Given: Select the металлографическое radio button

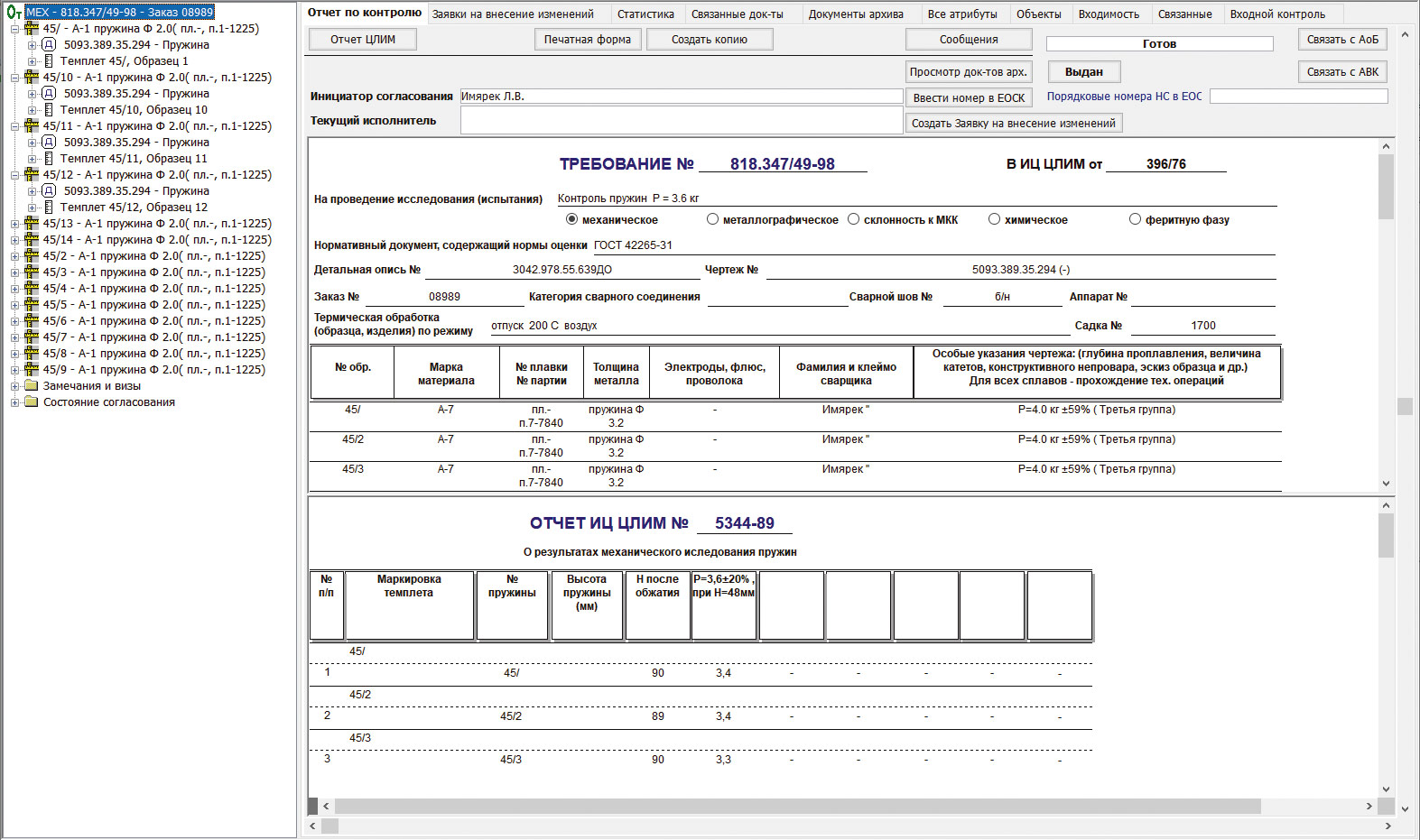Looking at the screenshot, I should pyautogui.click(x=713, y=219).
